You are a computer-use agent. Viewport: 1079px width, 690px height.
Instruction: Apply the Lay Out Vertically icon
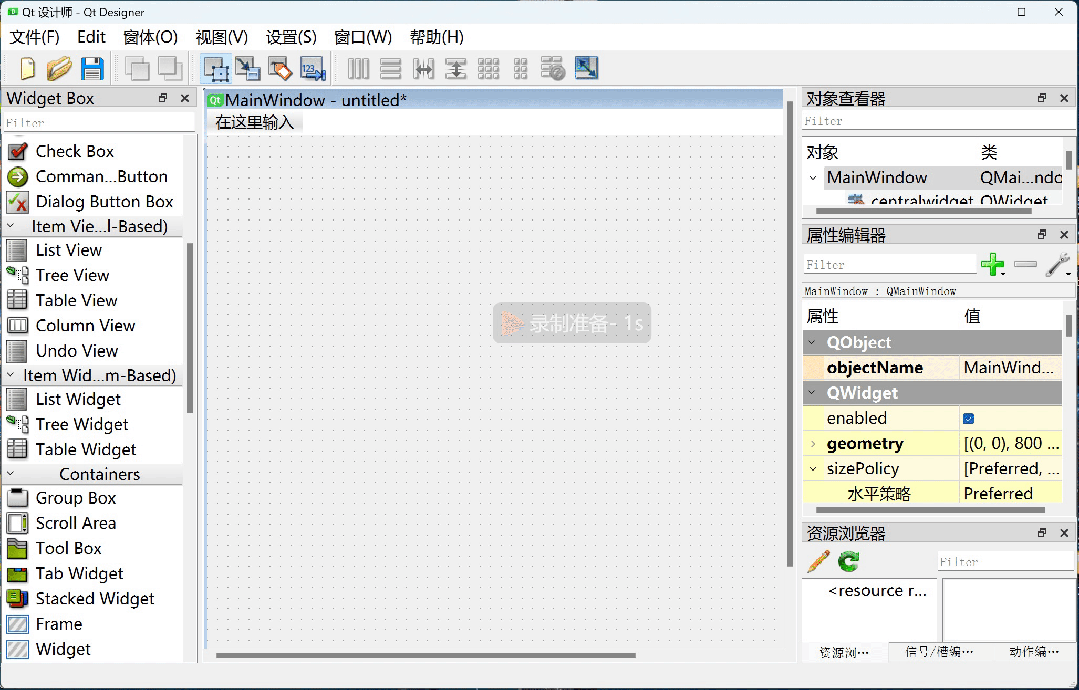click(390, 69)
